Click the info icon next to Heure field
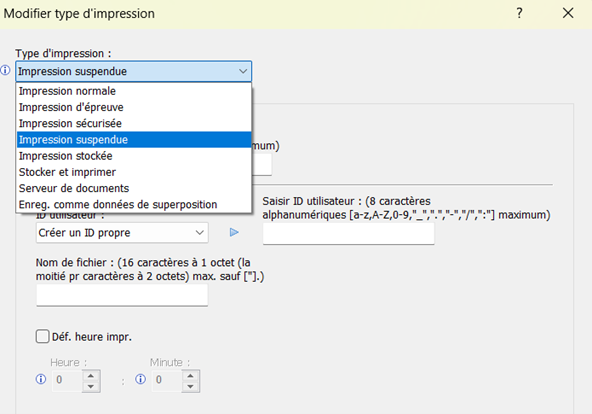This screenshot has height=414, width=592. click(41, 379)
